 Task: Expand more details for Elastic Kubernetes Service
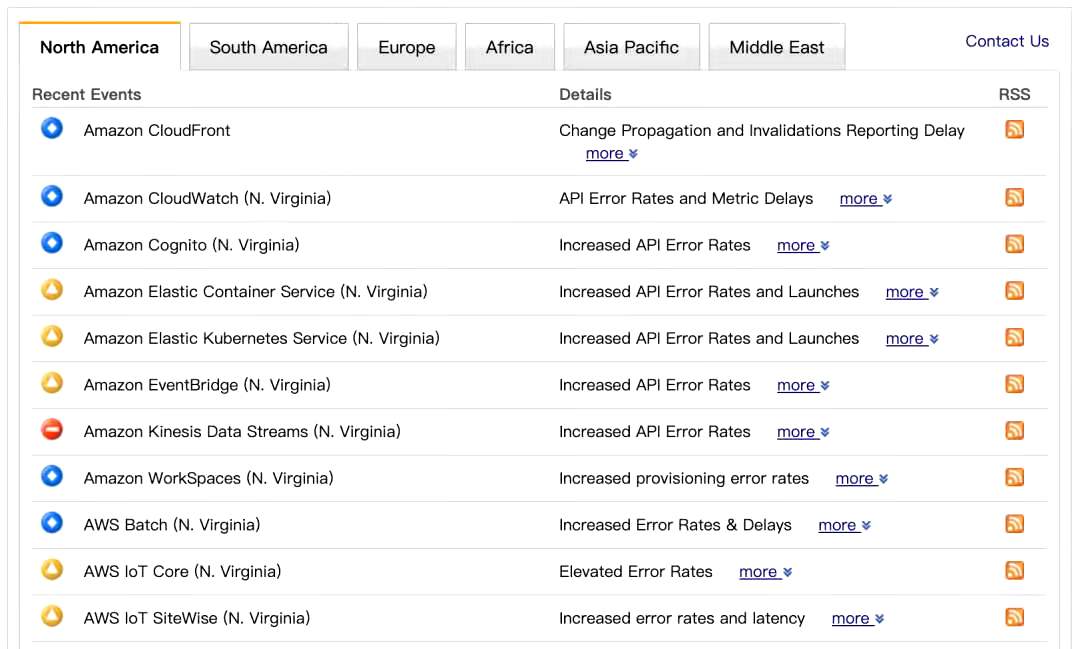pos(911,339)
